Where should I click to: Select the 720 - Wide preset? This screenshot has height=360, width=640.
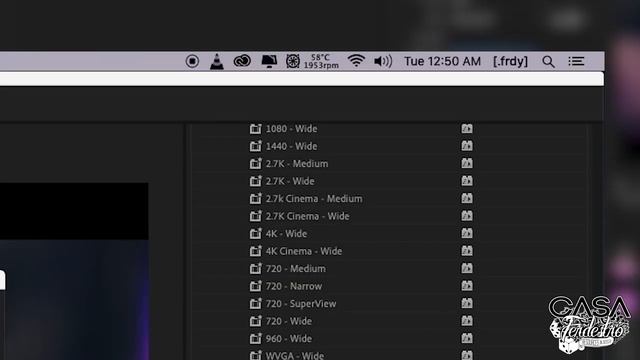coord(289,322)
